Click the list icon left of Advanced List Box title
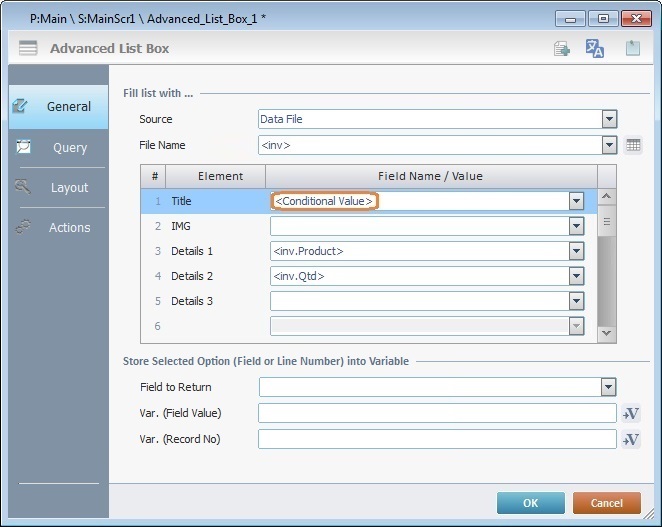 [28, 48]
